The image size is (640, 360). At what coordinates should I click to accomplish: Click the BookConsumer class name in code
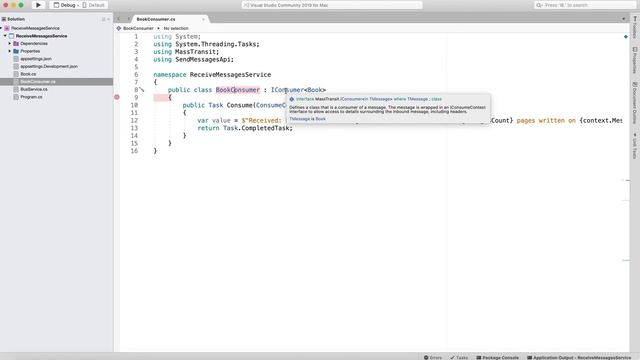(238, 90)
